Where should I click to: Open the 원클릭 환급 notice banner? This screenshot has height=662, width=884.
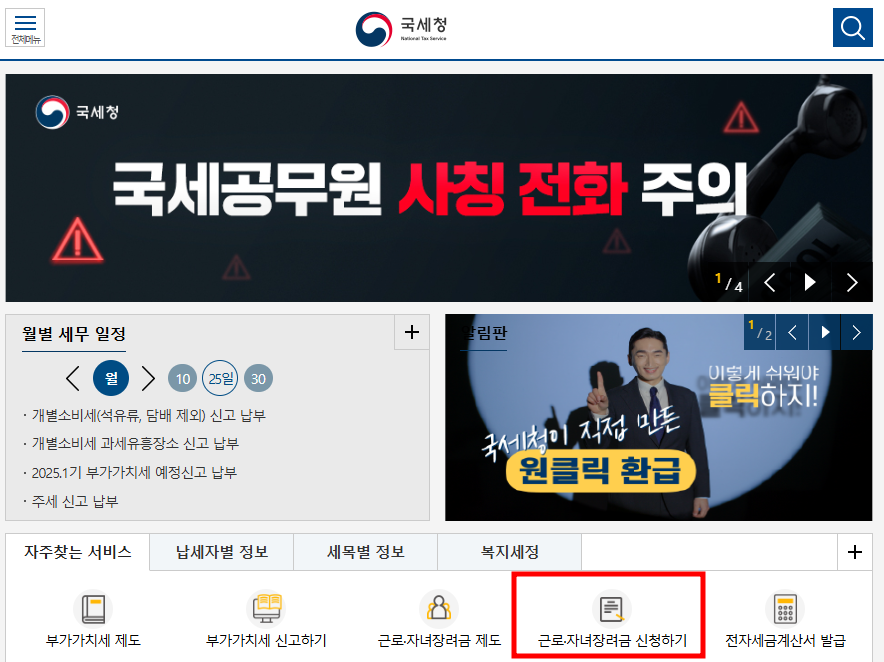tap(658, 417)
